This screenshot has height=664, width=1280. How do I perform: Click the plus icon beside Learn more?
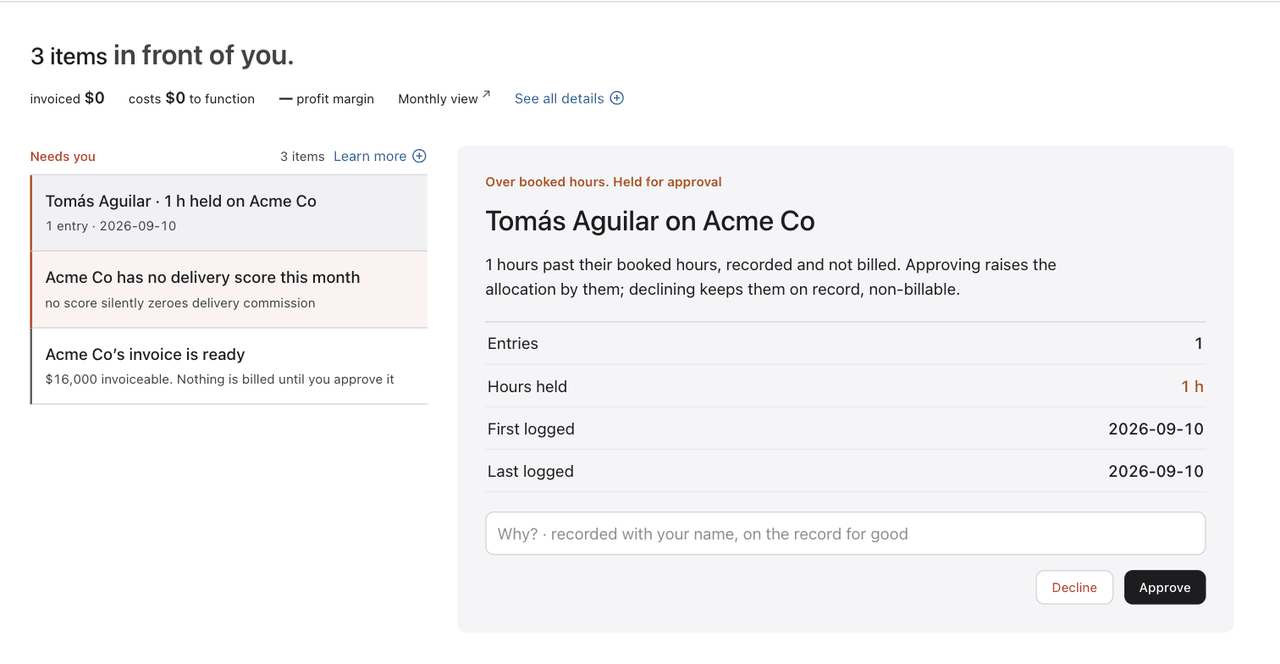pyautogui.click(x=419, y=156)
